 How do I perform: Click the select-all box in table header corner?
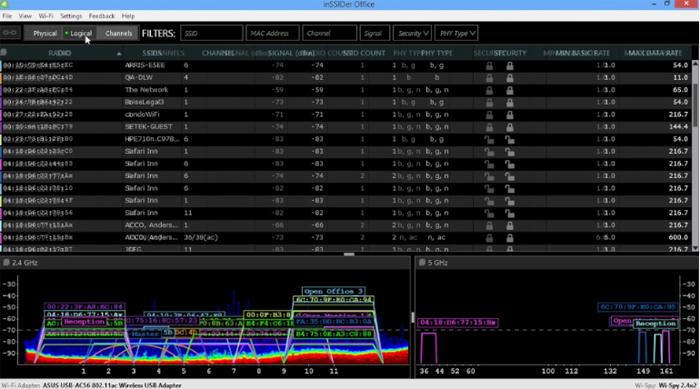(x=4, y=53)
